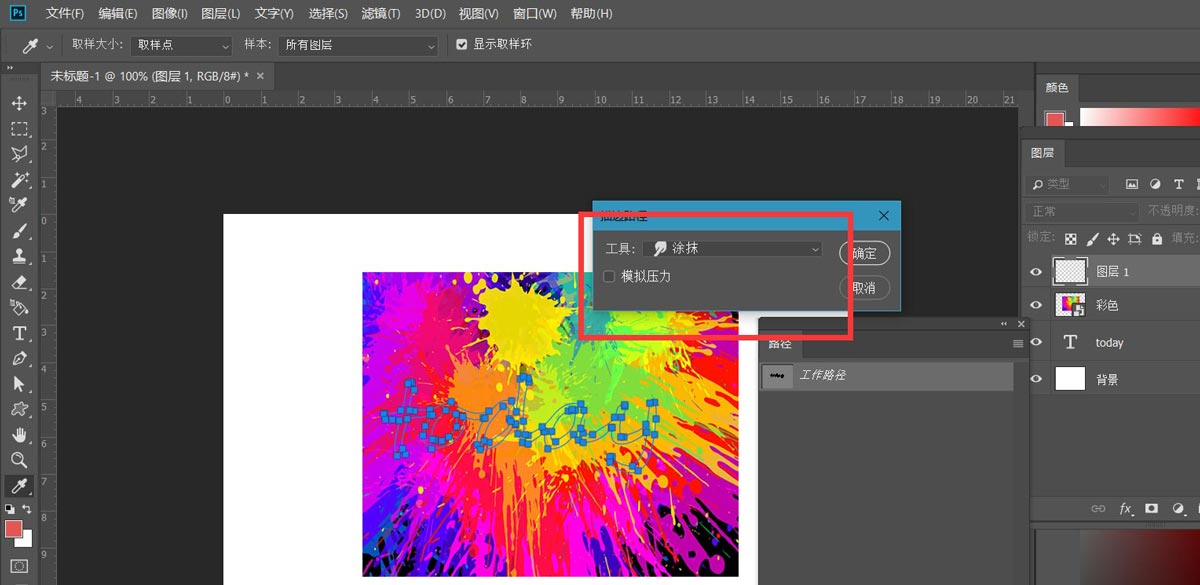Hide the 彩色 layer
The image size is (1200, 585).
pos(1036,305)
